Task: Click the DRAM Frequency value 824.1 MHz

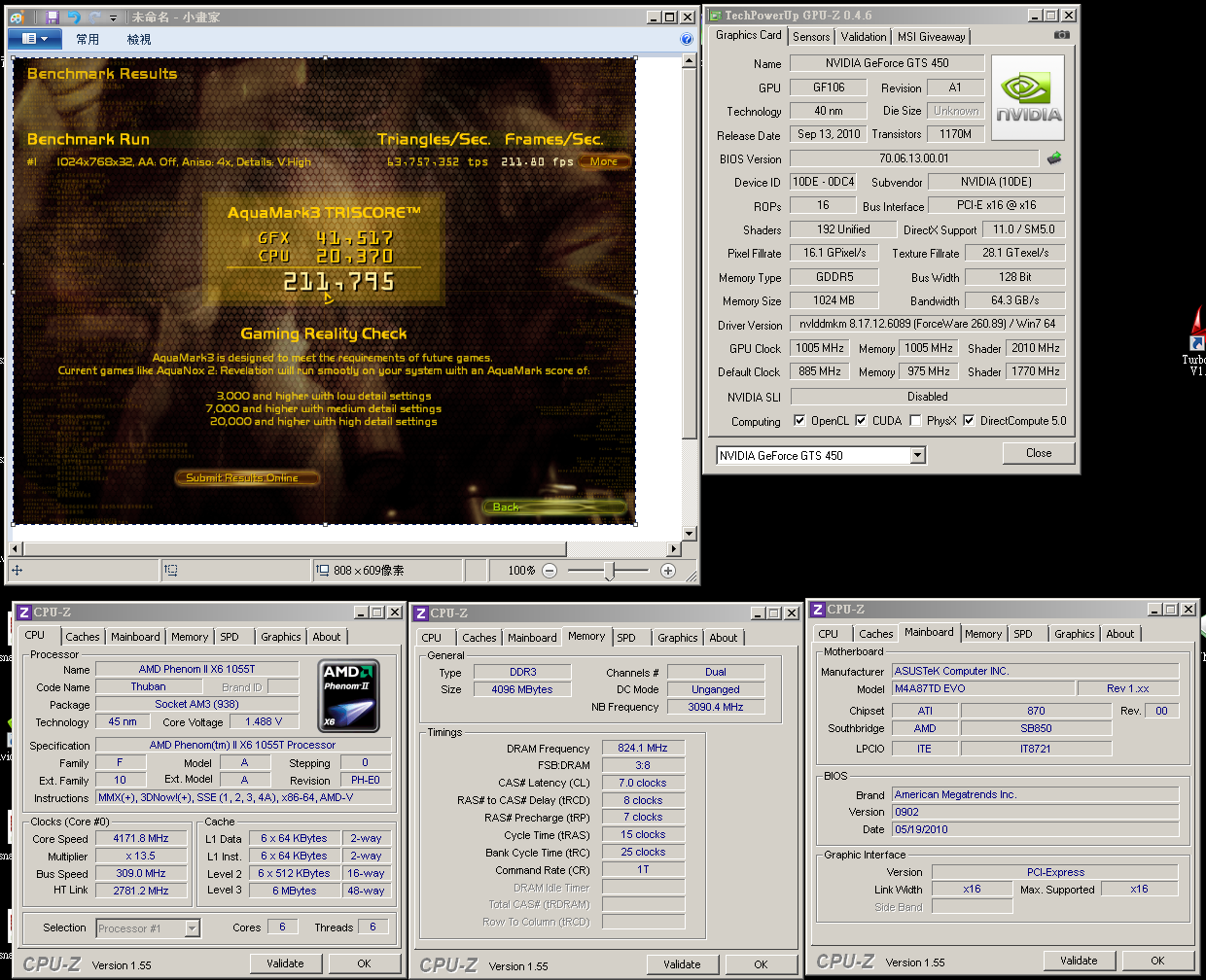Action: click(643, 749)
